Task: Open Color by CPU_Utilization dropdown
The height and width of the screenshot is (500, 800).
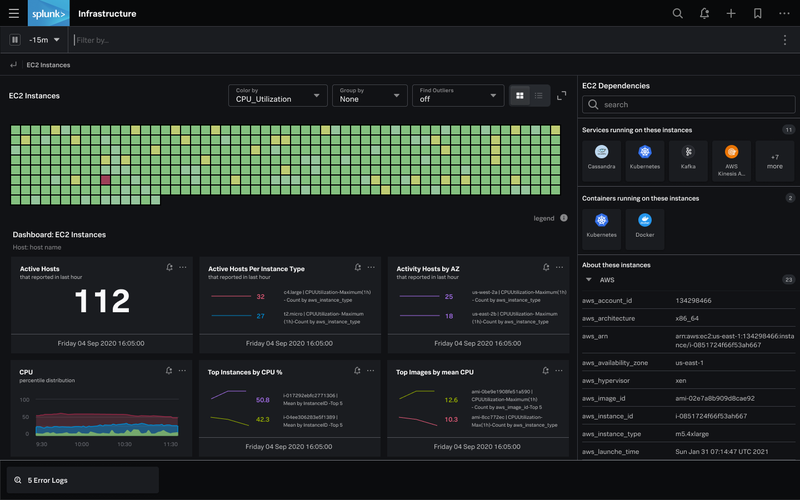Action: [278, 95]
